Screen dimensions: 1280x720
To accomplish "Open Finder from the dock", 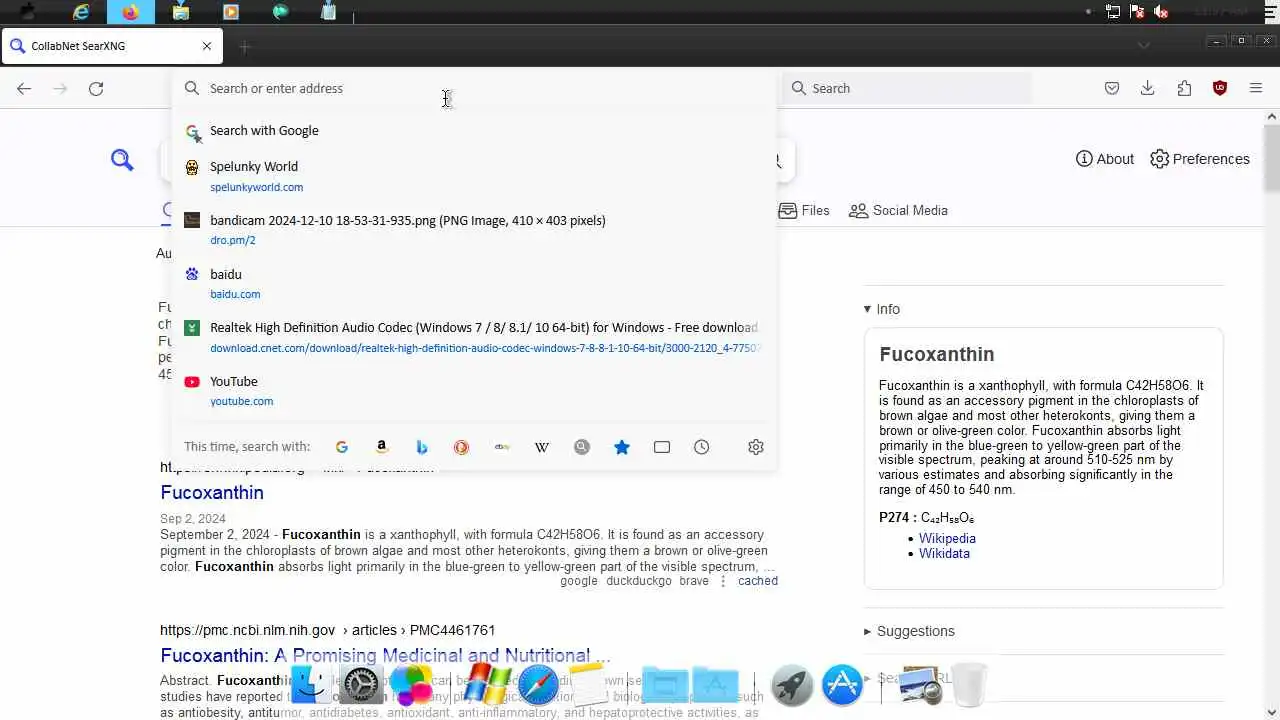I will tap(311, 685).
